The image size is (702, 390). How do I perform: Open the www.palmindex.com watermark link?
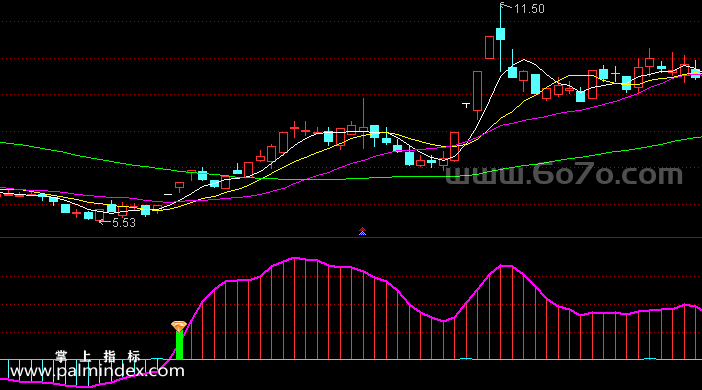[x=98, y=371]
